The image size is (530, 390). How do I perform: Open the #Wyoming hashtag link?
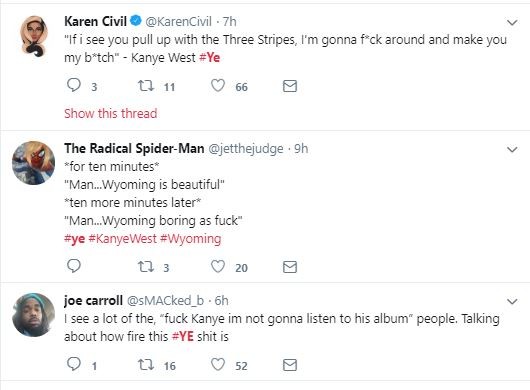[191, 239]
